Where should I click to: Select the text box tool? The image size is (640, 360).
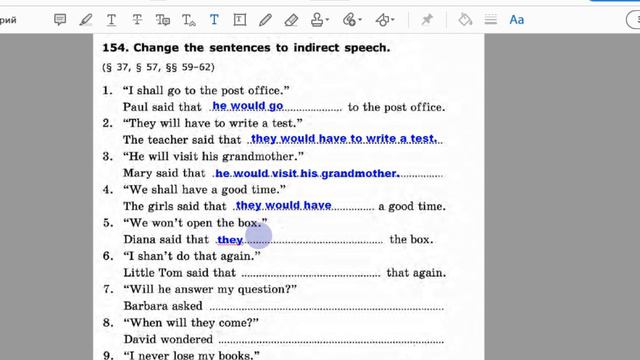pos(240,20)
